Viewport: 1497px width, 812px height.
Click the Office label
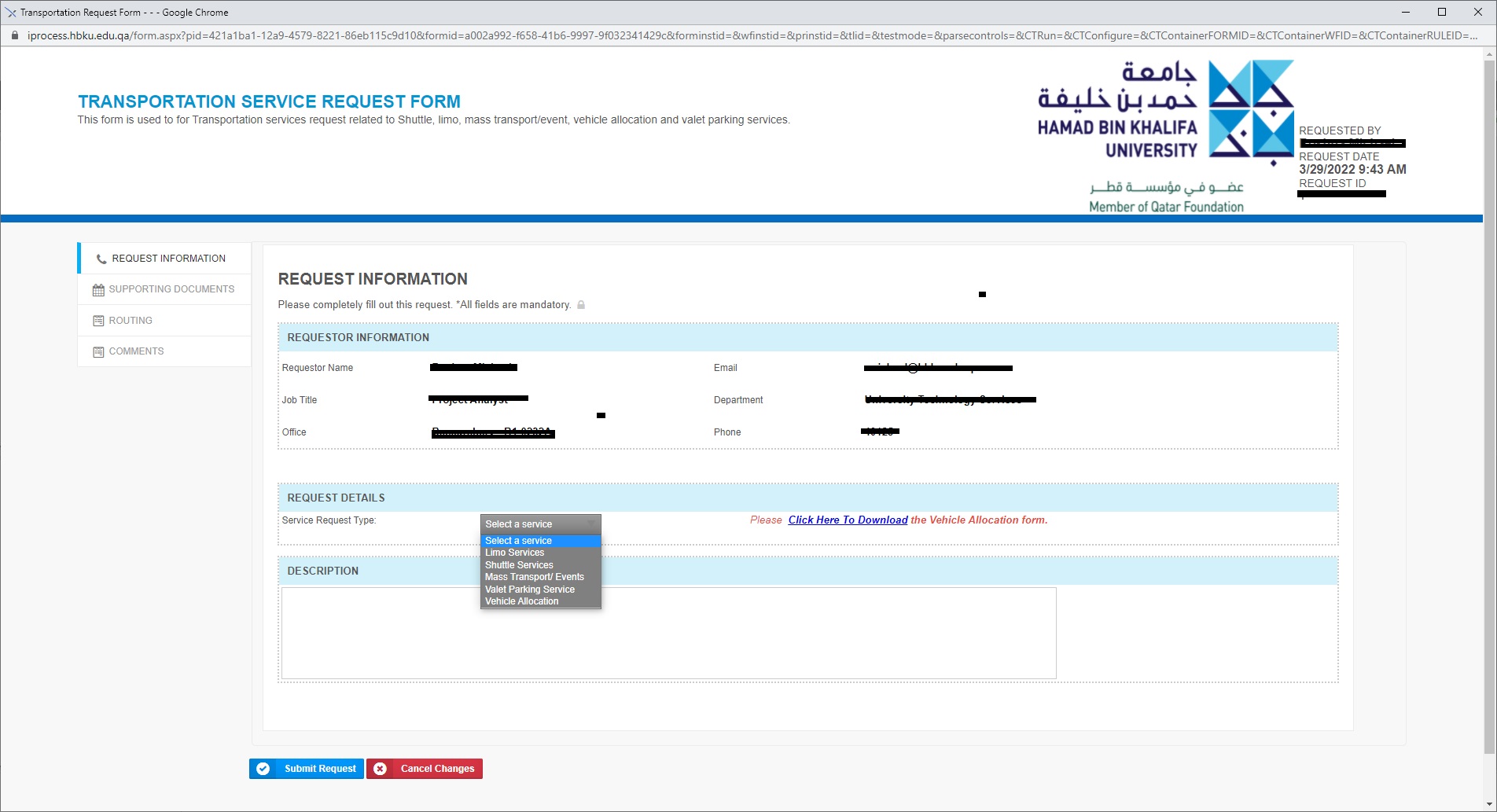pyautogui.click(x=294, y=432)
